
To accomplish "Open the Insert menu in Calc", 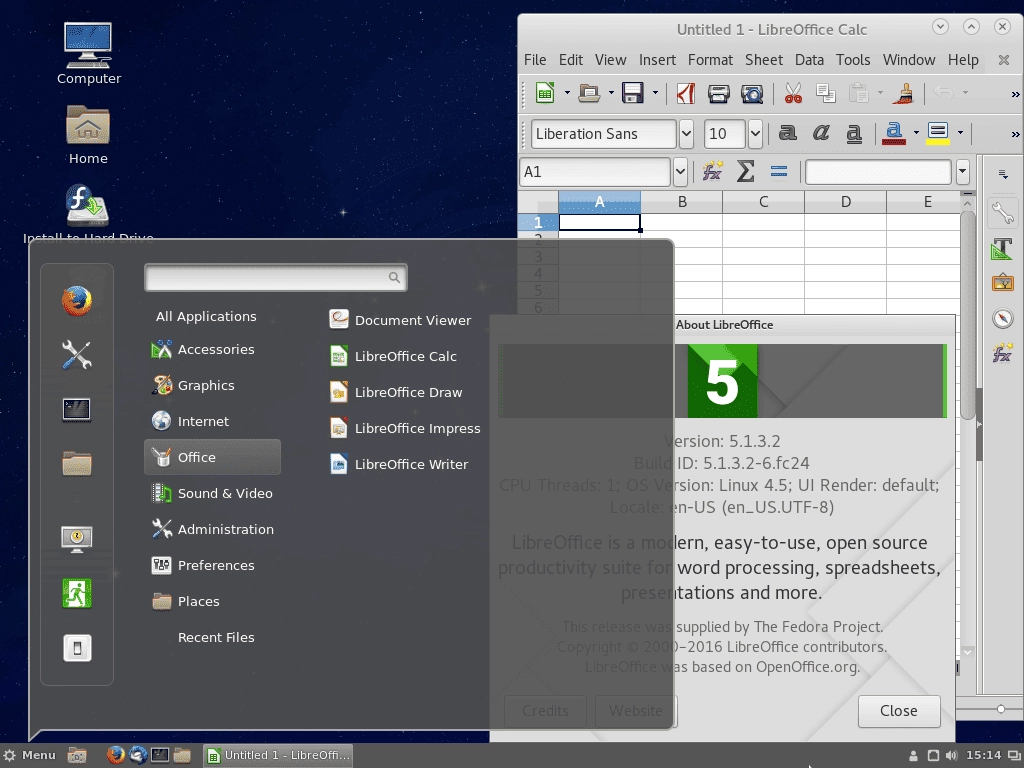I will coord(657,60).
